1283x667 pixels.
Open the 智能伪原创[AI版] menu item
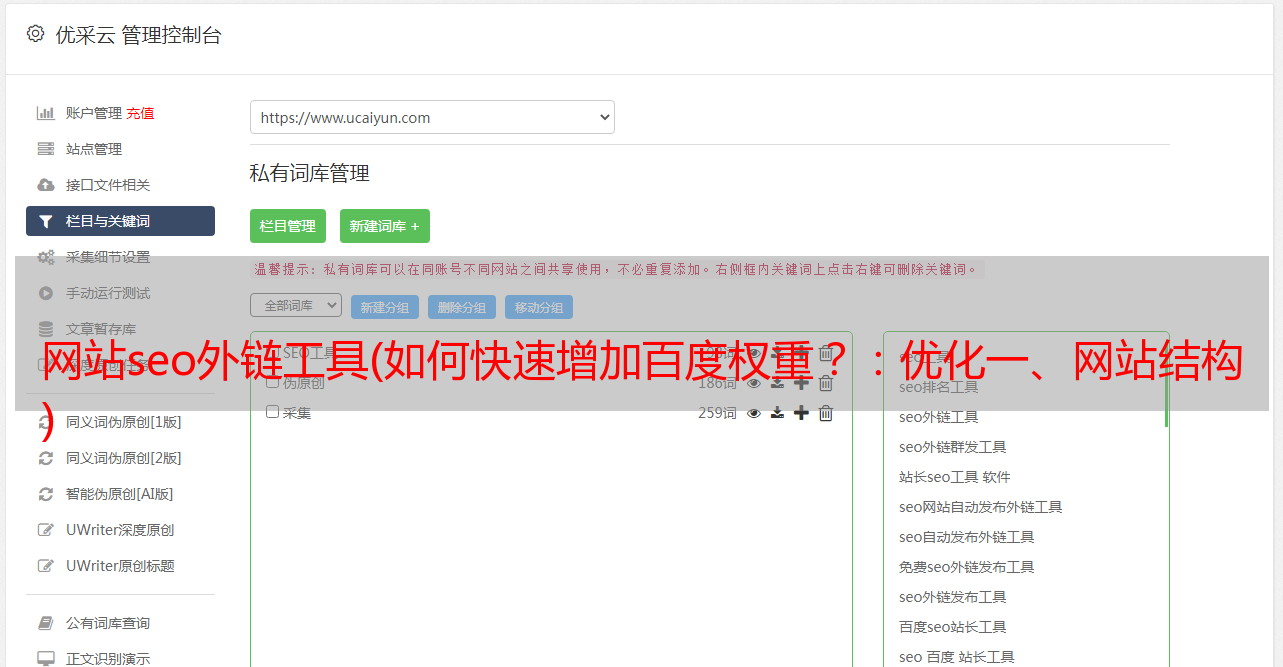pos(120,494)
